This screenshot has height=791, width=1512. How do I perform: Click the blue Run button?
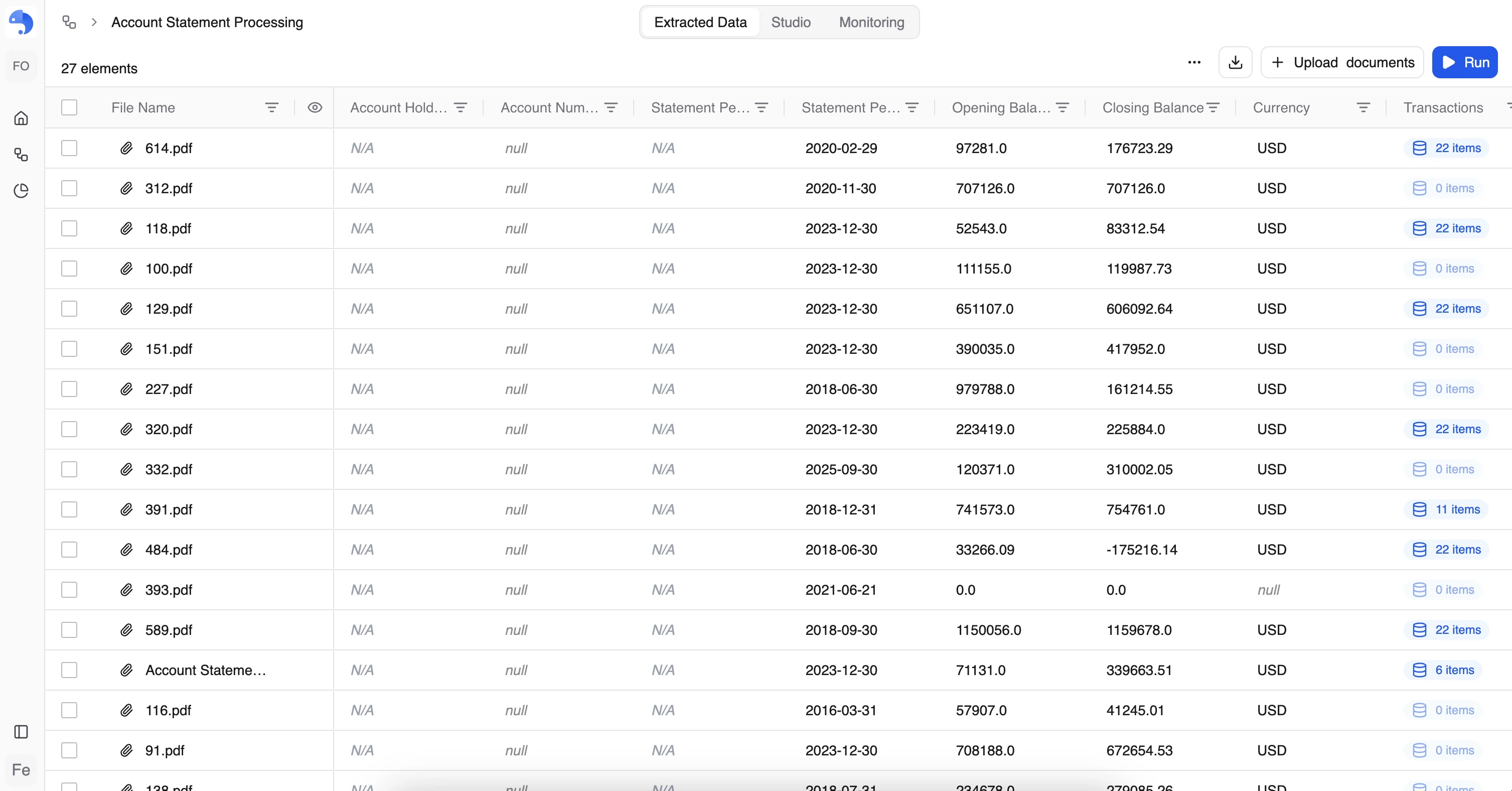1464,62
